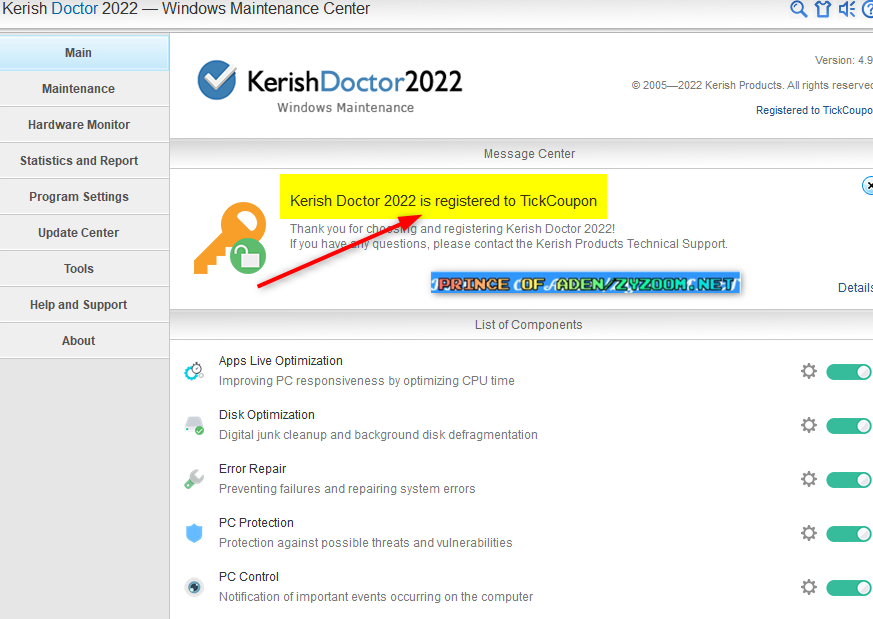Click the Apps Live Optimization icon

[194, 371]
